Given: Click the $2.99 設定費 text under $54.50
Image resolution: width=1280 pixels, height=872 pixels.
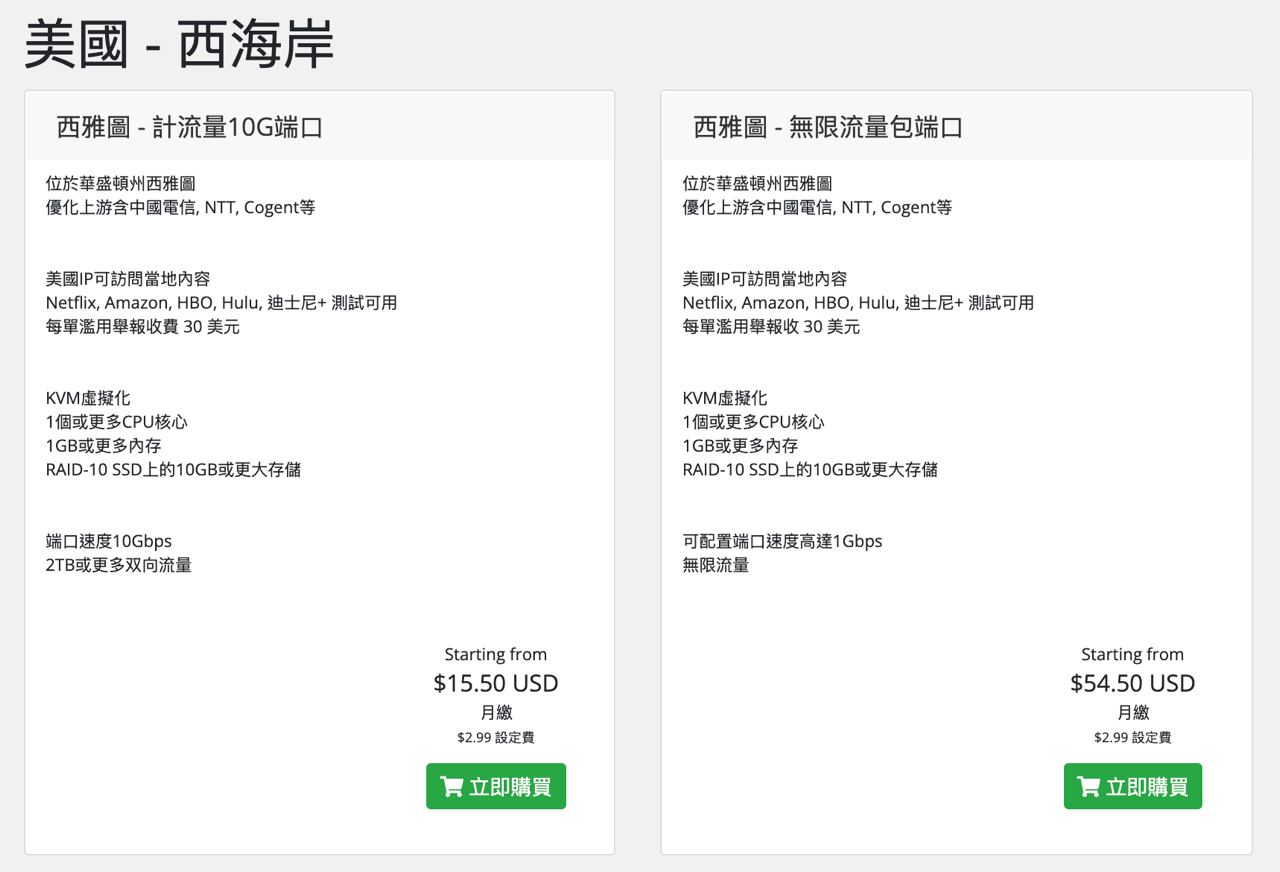Looking at the screenshot, I should [x=1132, y=738].
